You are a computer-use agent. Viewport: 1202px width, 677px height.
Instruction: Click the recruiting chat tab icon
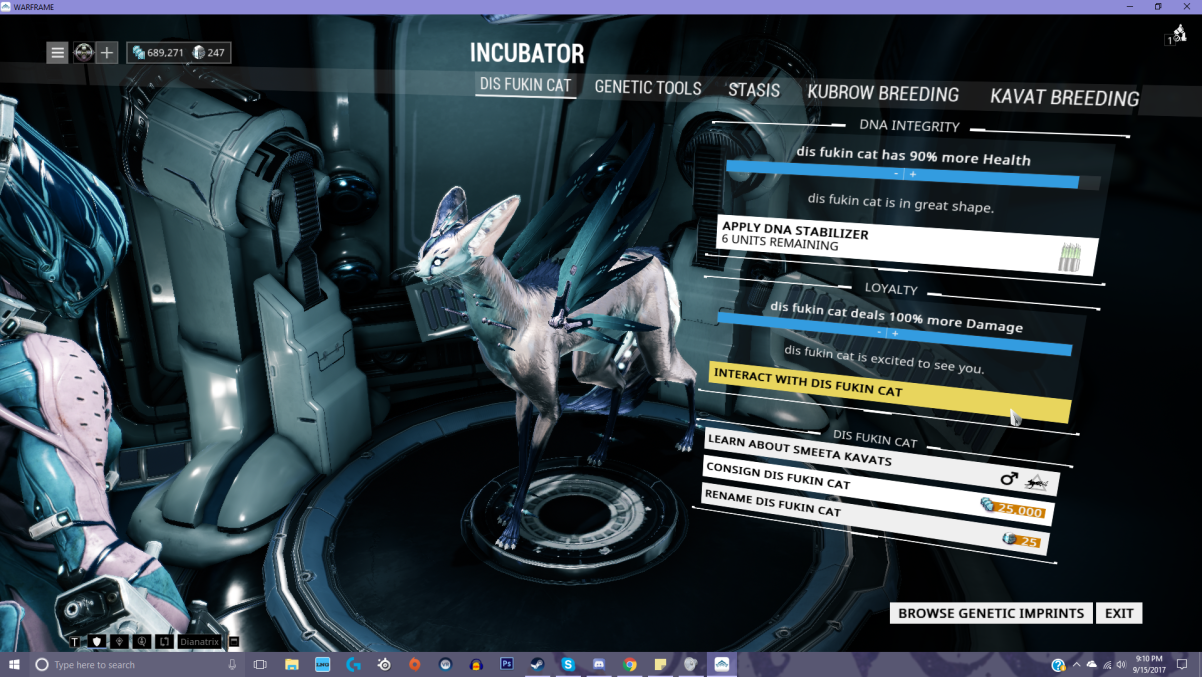(x=142, y=641)
